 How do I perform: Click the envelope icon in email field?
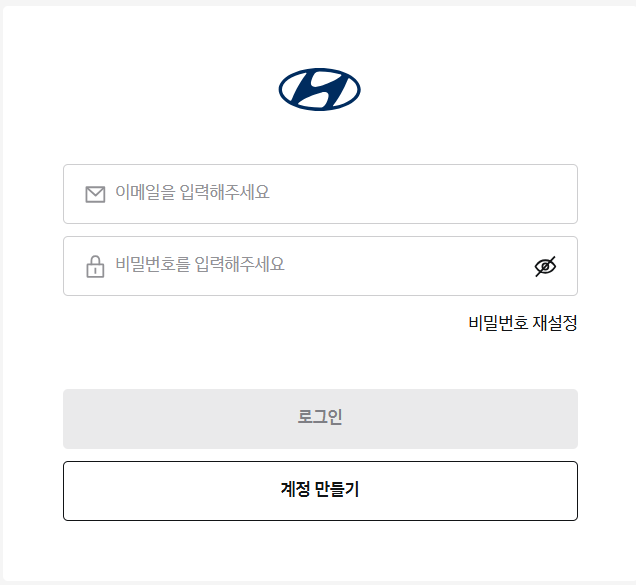pyautogui.click(x=95, y=194)
